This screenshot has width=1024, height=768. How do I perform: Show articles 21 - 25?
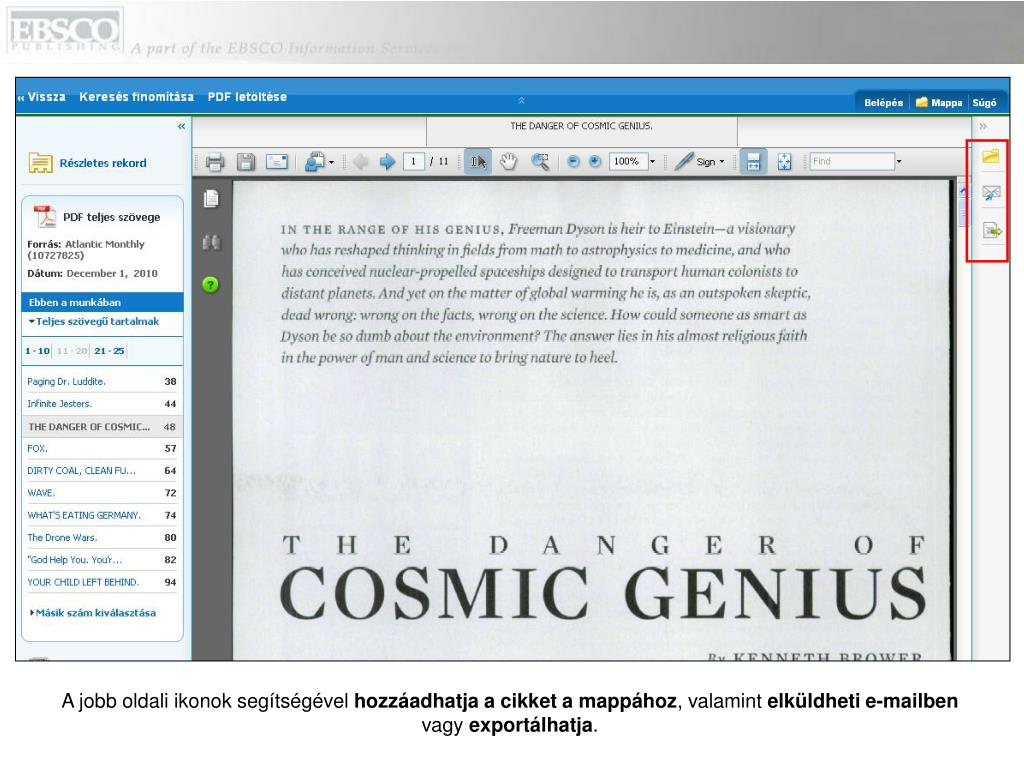coord(109,351)
